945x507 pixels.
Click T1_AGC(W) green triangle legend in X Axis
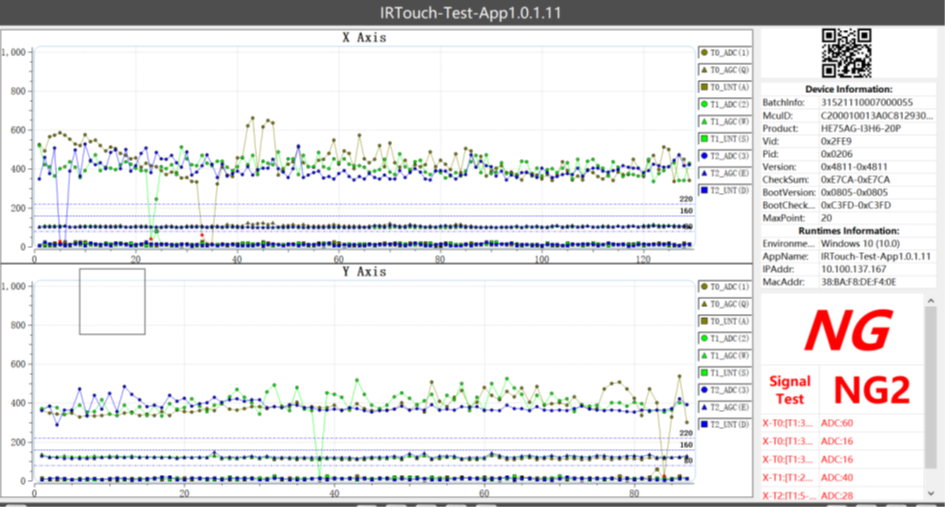tap(705, 121)
